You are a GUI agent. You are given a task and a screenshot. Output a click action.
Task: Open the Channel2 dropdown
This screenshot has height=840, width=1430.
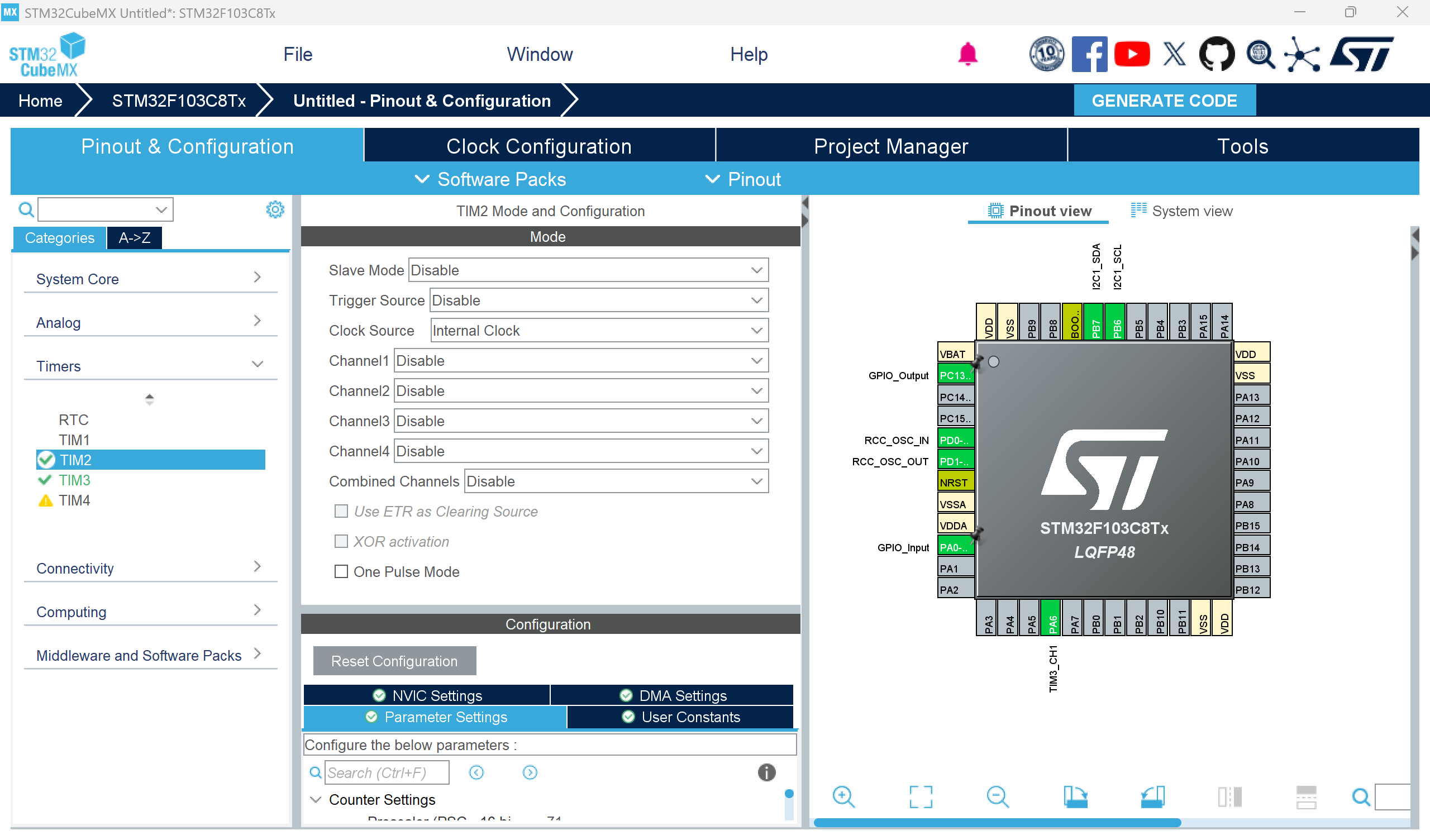point(581,390)
